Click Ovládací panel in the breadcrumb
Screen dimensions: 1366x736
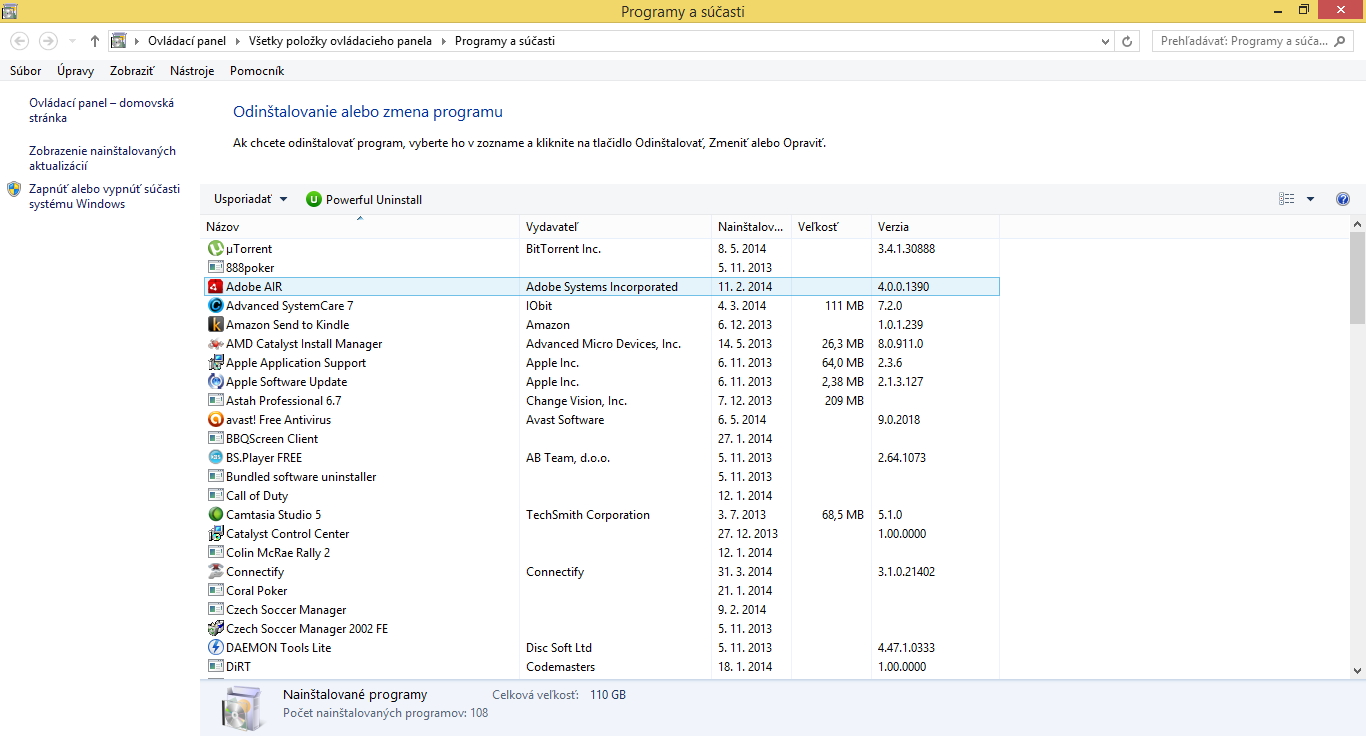(x=187, y=41)
